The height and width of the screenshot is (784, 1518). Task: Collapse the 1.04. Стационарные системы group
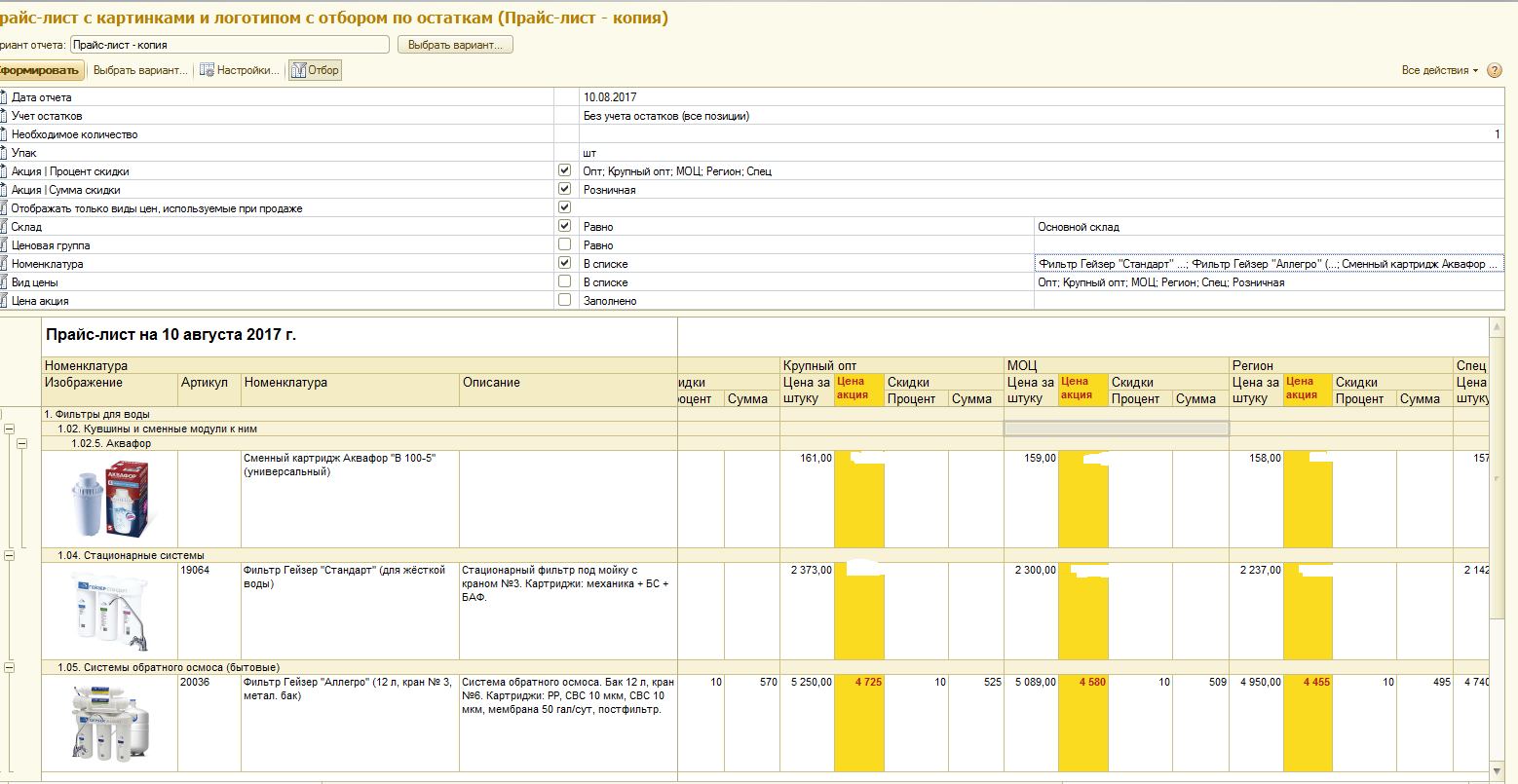point(10,555)
